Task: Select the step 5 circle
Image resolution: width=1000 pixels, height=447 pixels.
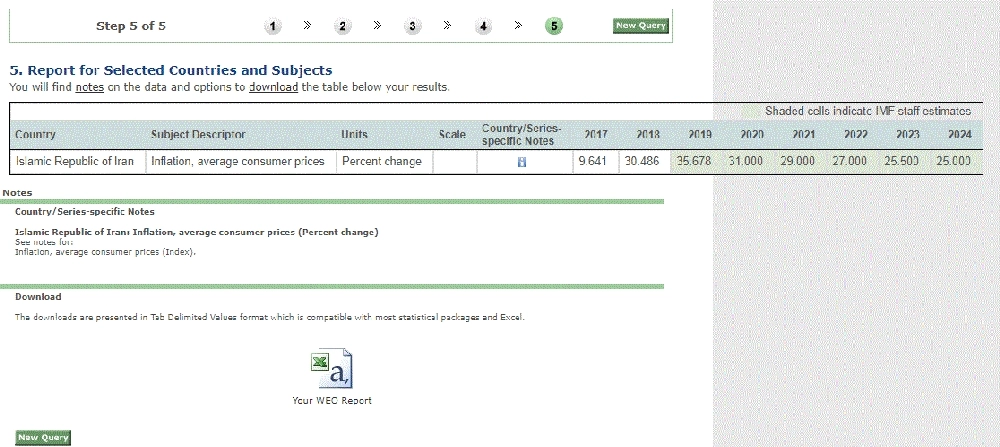Action: coord(553,26)
